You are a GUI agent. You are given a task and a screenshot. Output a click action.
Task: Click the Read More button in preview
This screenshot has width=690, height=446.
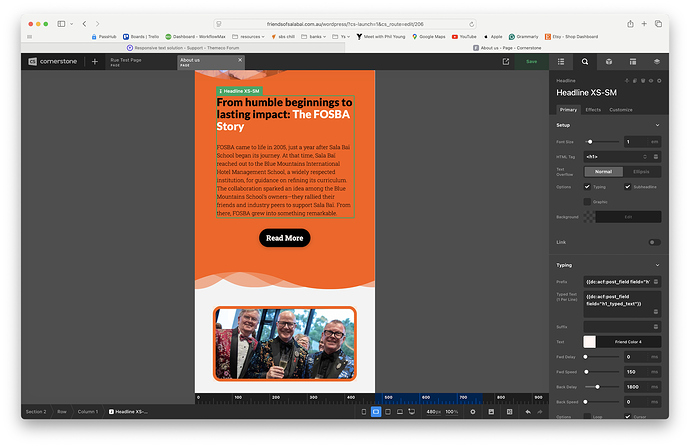(285, 238)
